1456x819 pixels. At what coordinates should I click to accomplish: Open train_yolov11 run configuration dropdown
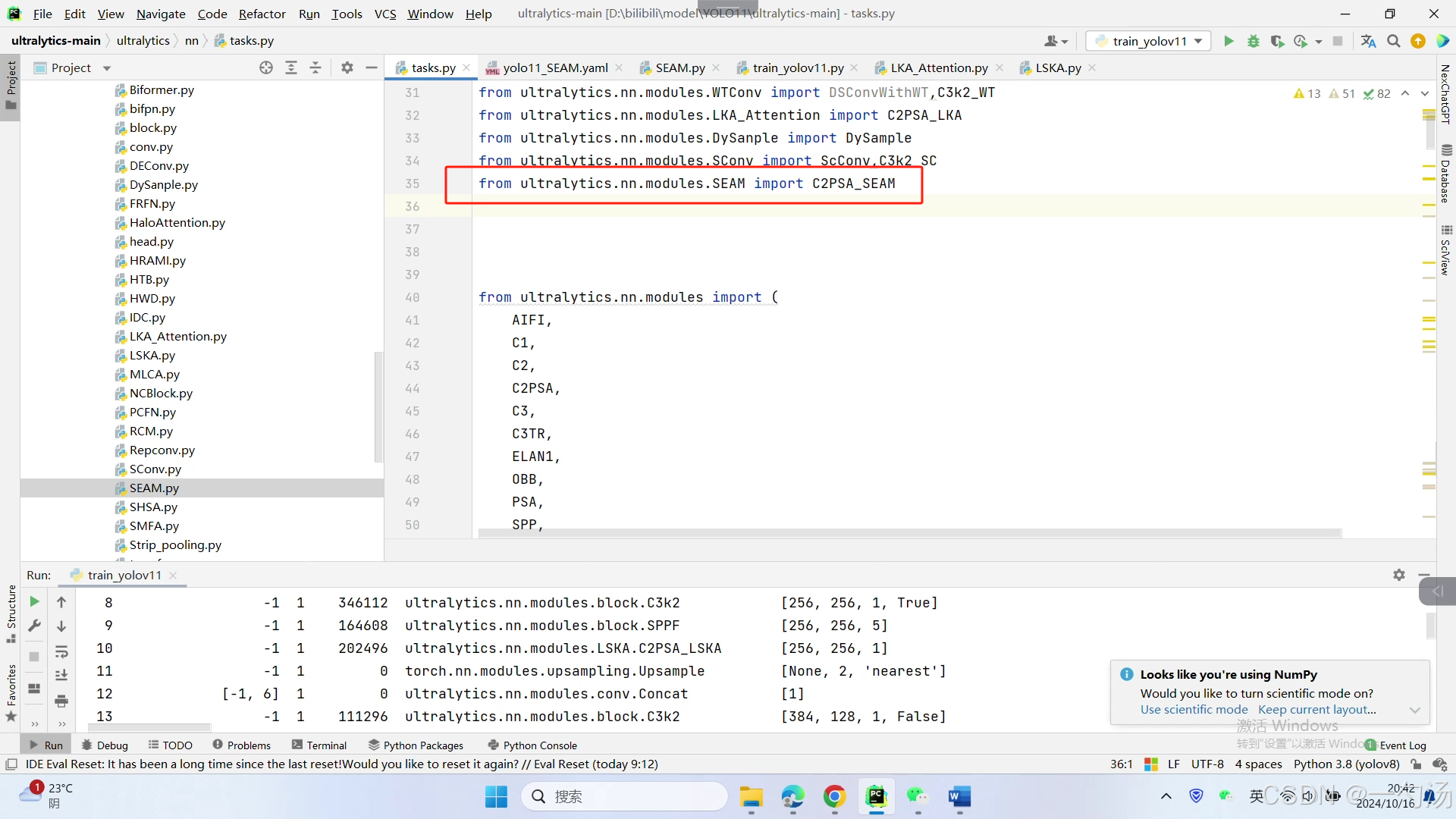click(1148, 41)
